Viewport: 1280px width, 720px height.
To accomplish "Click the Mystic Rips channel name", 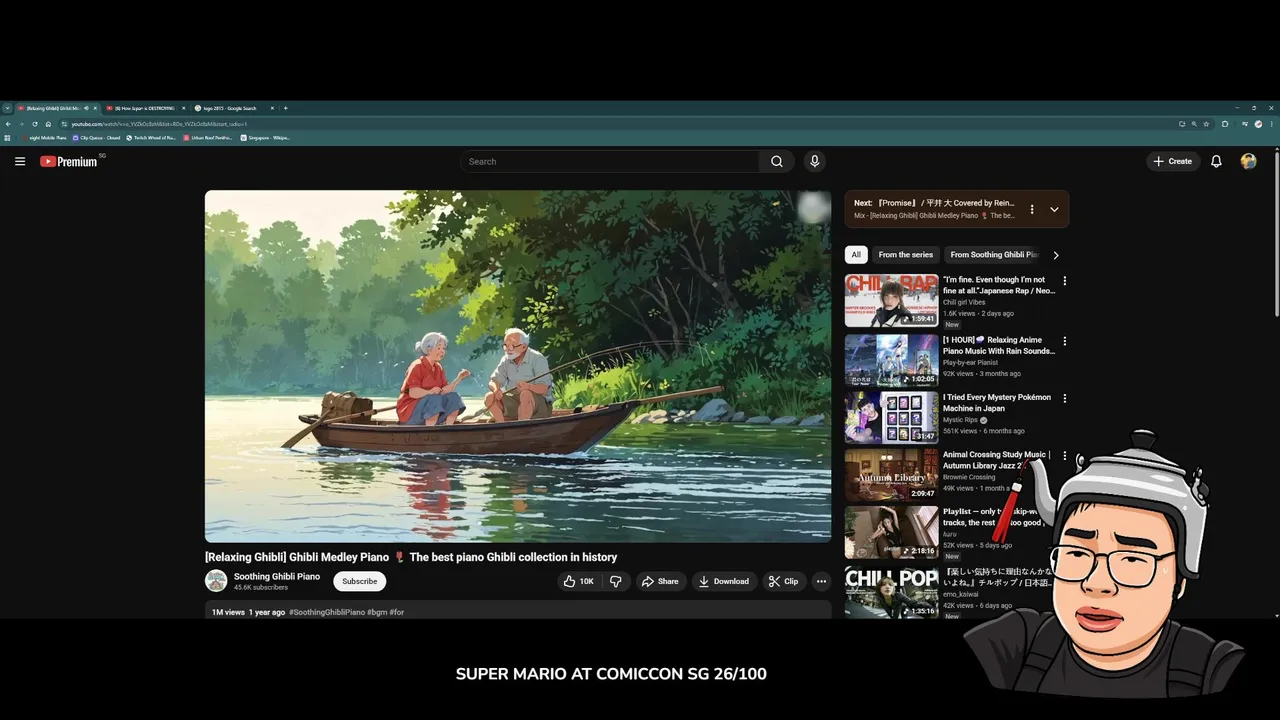I will pos(960,420).
